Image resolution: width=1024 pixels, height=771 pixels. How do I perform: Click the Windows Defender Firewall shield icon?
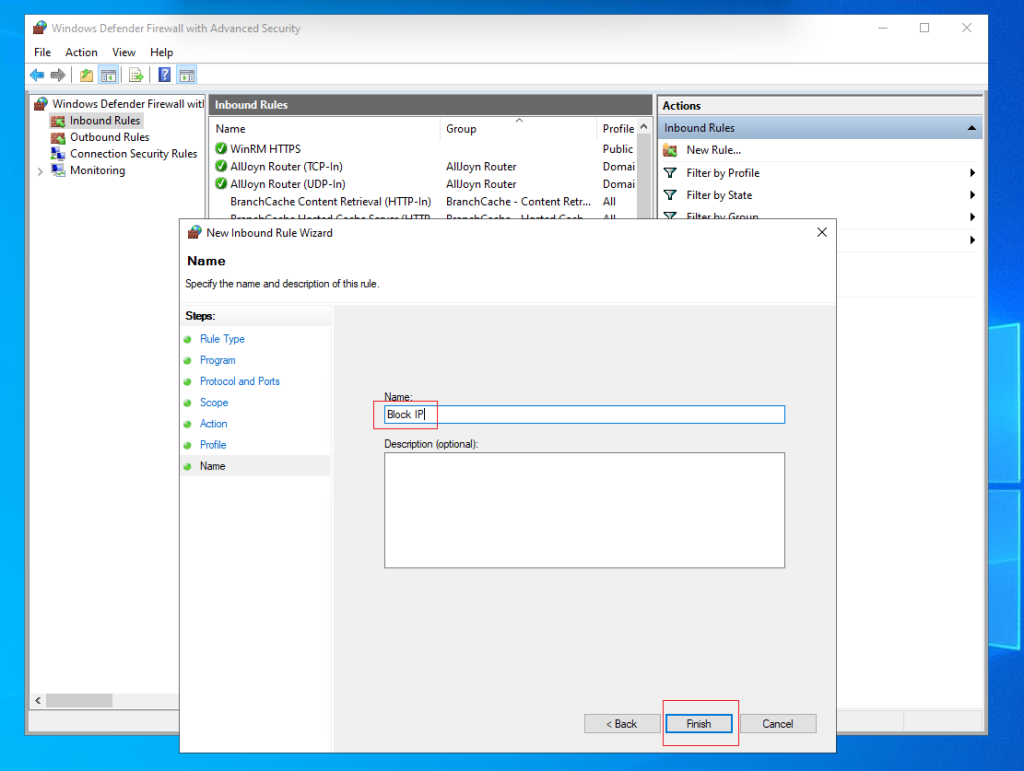(40, 103)
